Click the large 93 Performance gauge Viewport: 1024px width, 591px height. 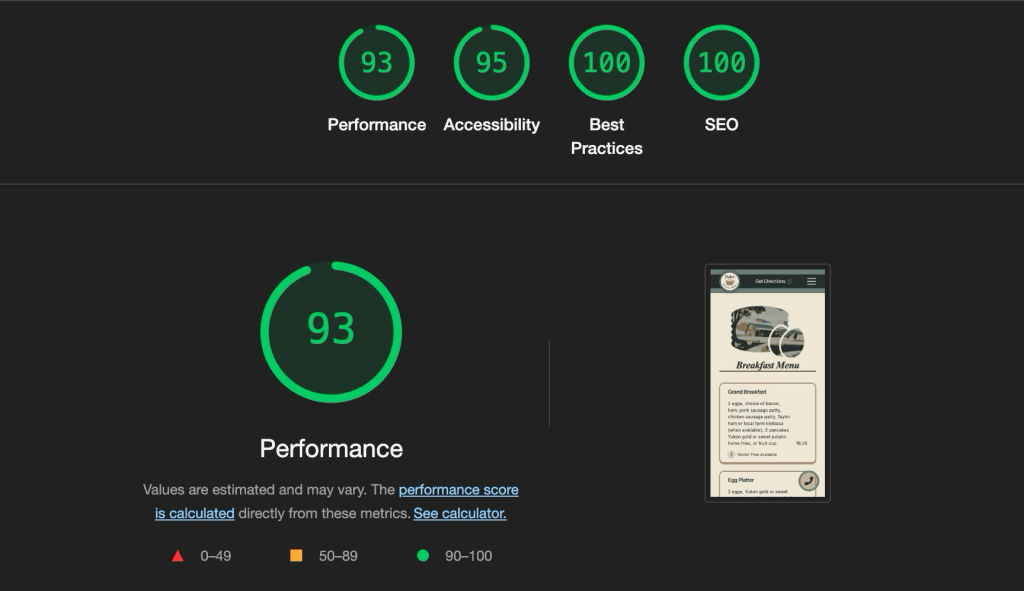pyautogui.click(x=331, y=331)
